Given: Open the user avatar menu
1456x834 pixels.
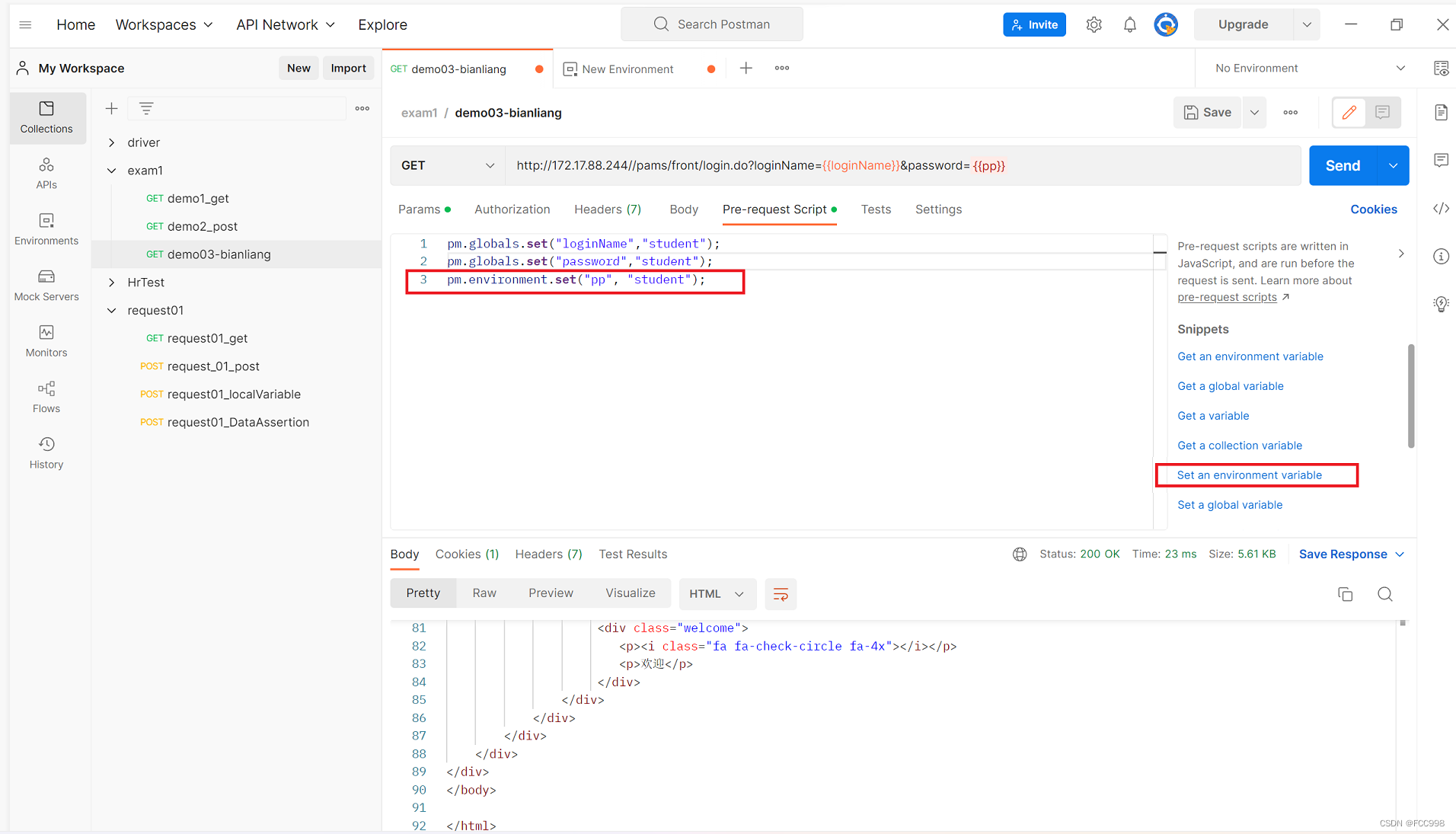Looking at the screenshot, I should click(x=1165, y=24).
